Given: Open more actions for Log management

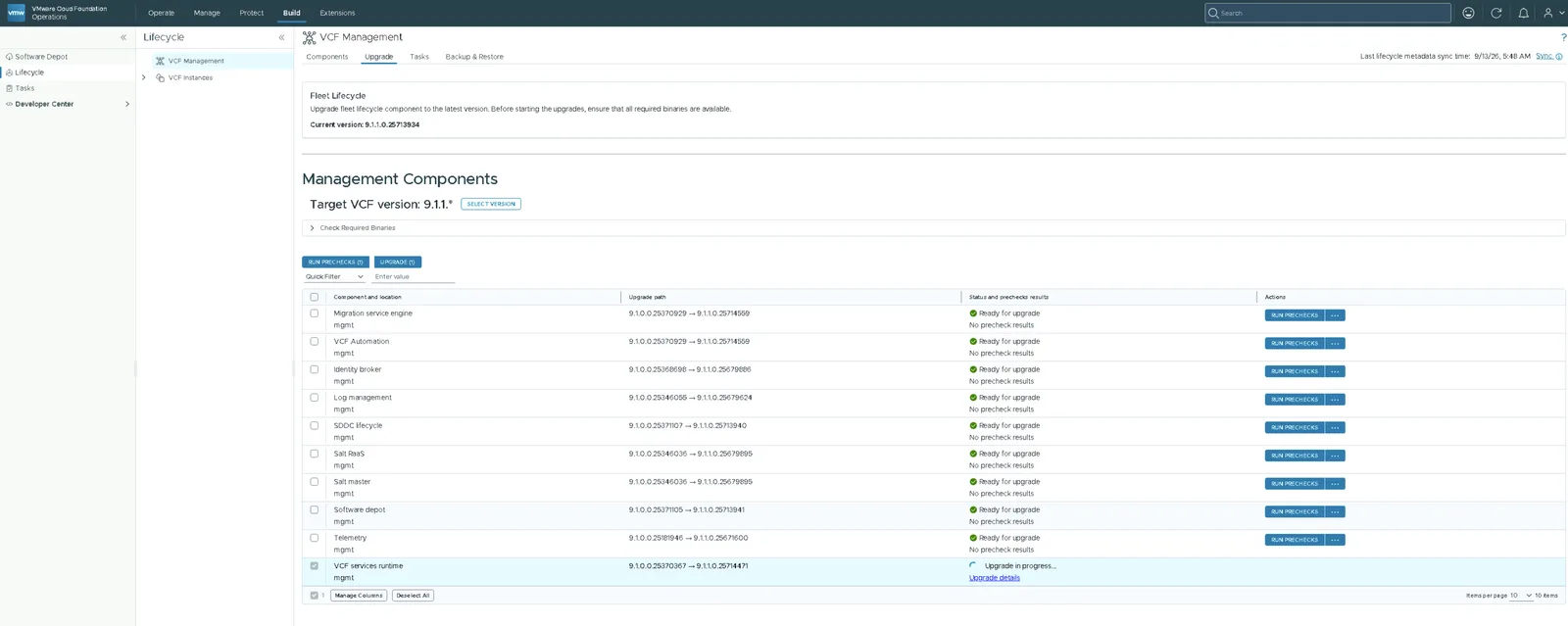Looking at the screenshot, I should (1335, 400).
